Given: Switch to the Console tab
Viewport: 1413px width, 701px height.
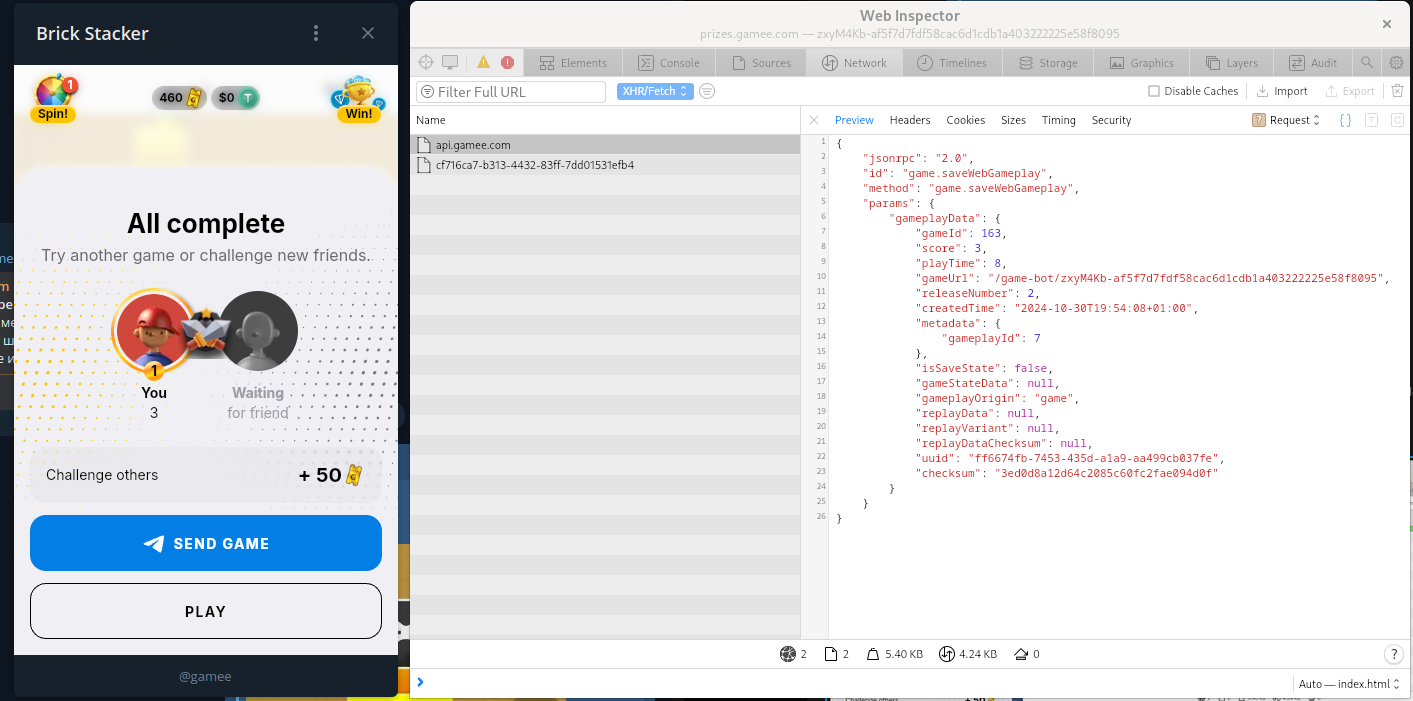Looking at the screenshot, I should tap(669, 63).
